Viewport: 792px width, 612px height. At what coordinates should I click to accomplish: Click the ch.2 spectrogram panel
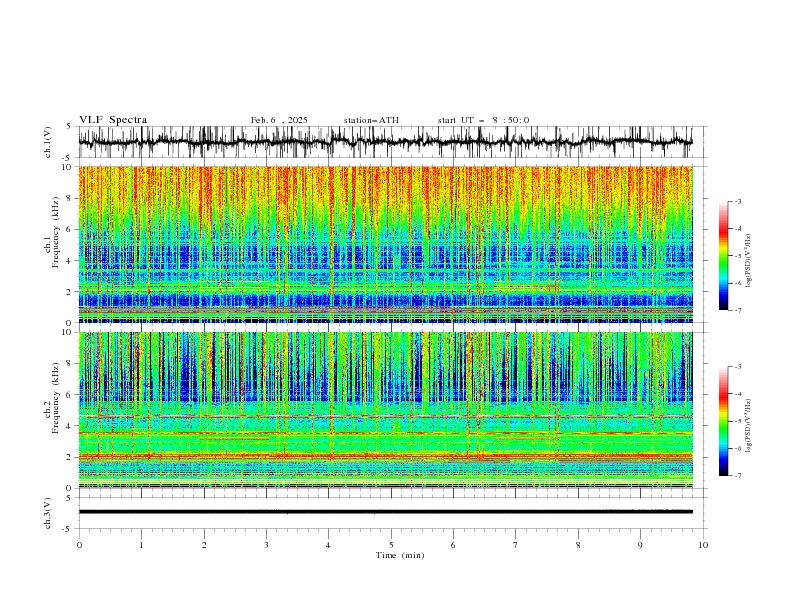386,410
